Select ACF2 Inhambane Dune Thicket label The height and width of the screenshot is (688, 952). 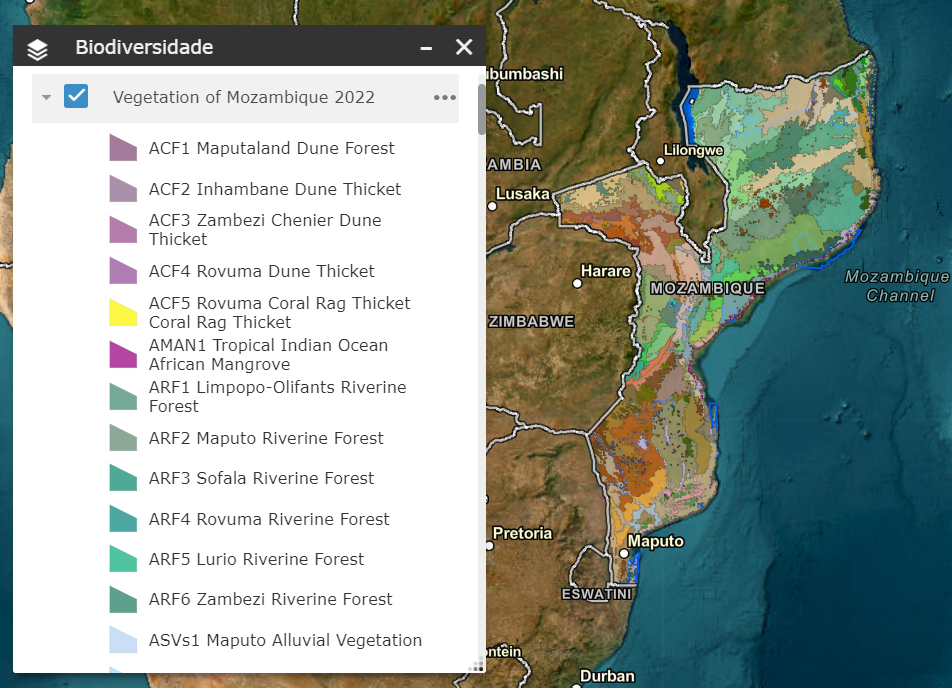tap(275, 189)
